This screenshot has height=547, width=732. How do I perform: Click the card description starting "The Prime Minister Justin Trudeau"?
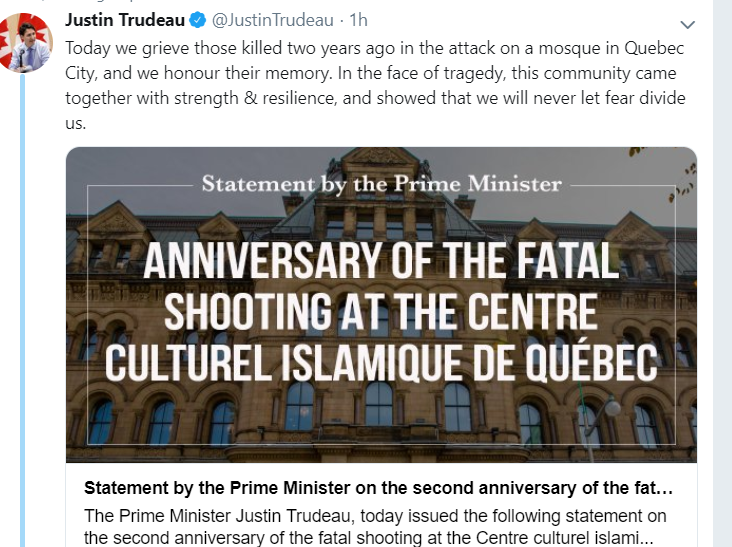(x=375, y=526)
